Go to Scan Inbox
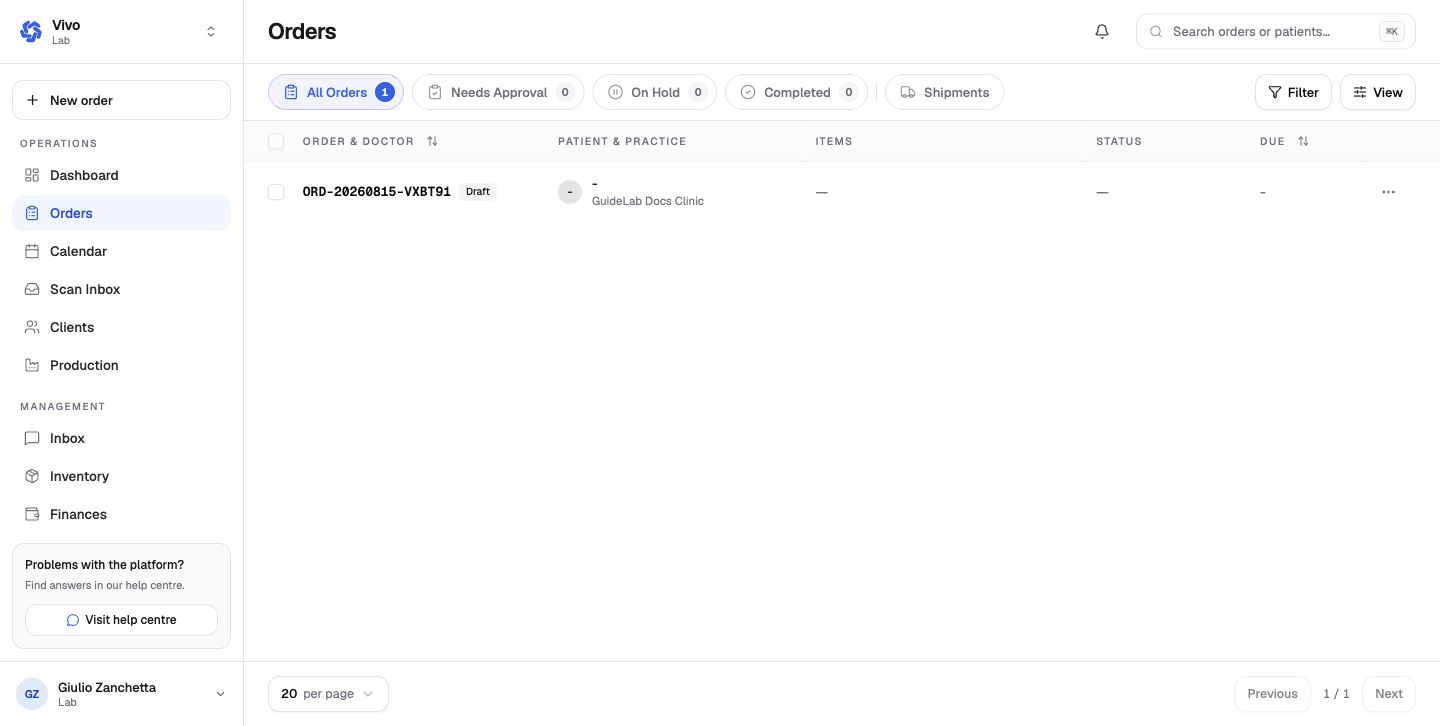Screen dimensions: 1440x726 pos(121,289)
